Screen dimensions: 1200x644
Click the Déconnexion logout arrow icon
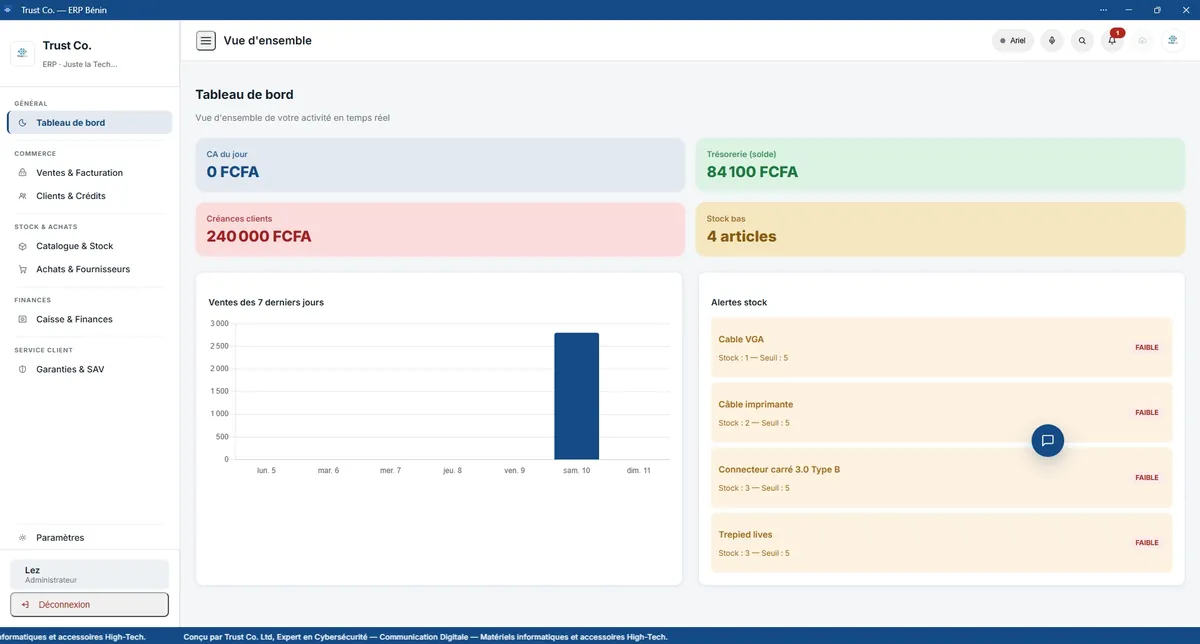[25, 605]
